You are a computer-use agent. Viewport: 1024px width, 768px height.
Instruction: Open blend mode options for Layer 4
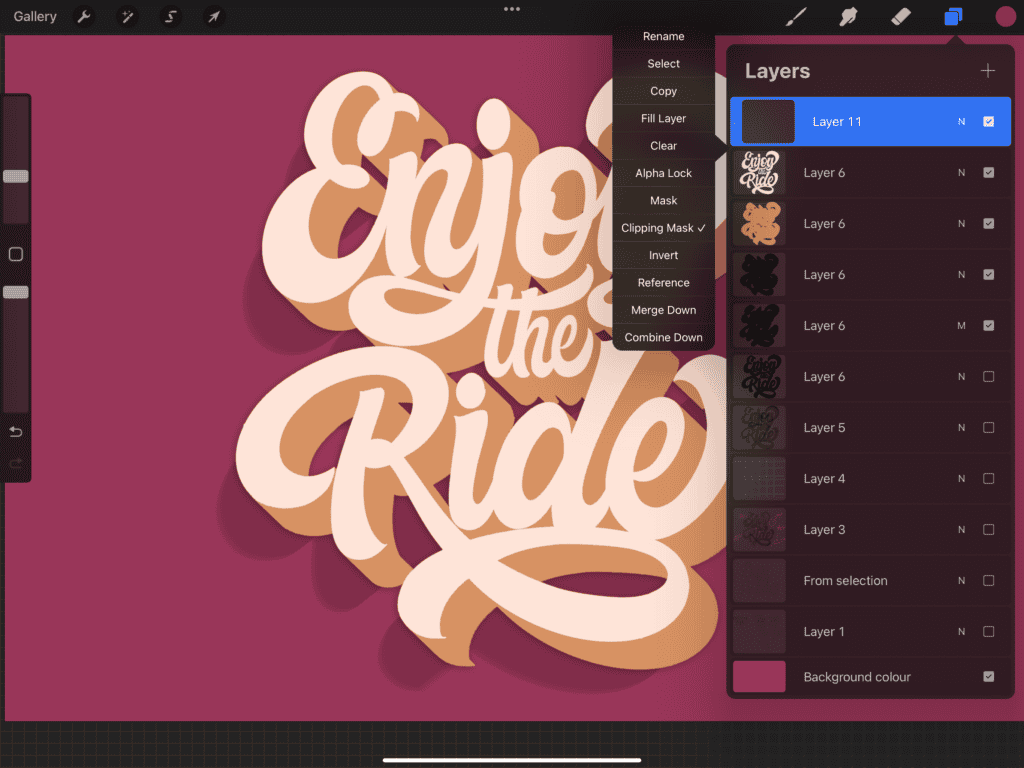(x=960, y=478)
